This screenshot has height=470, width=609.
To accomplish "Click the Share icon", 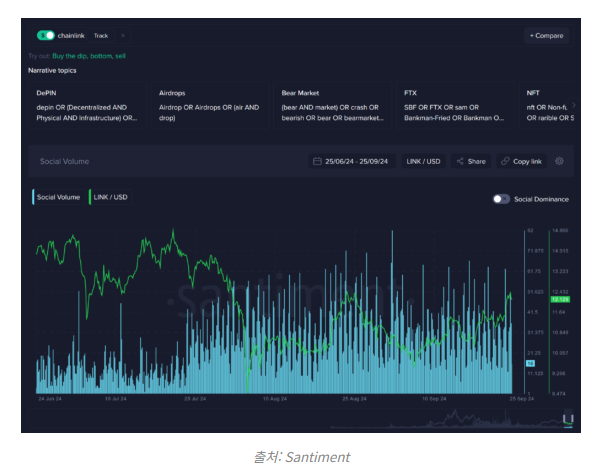I will (x=470, y=161).
